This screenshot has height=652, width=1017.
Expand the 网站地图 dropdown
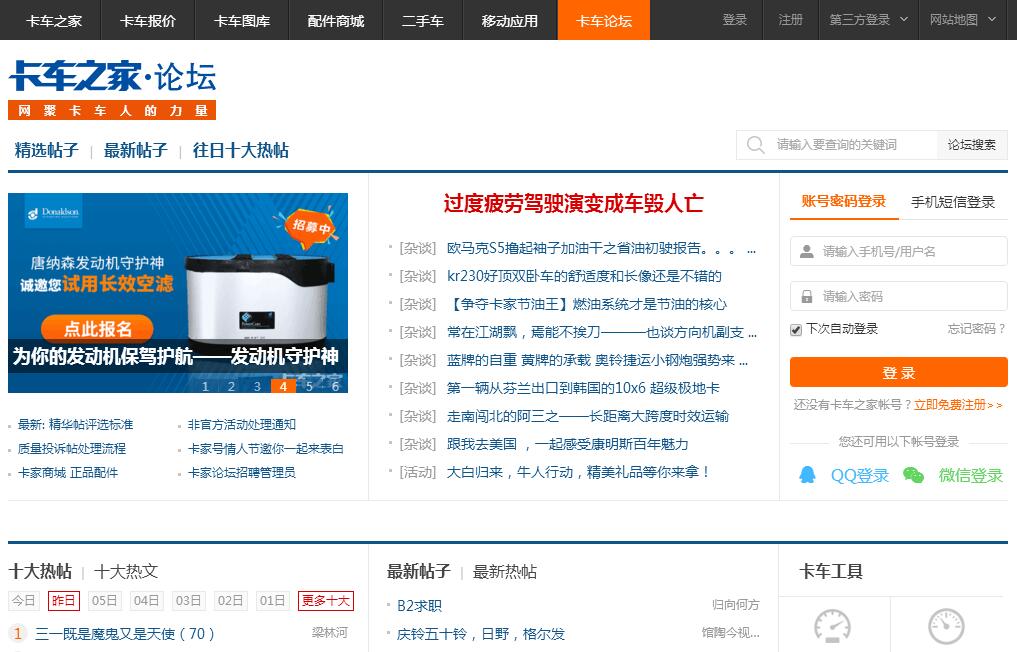click(963, 20)
